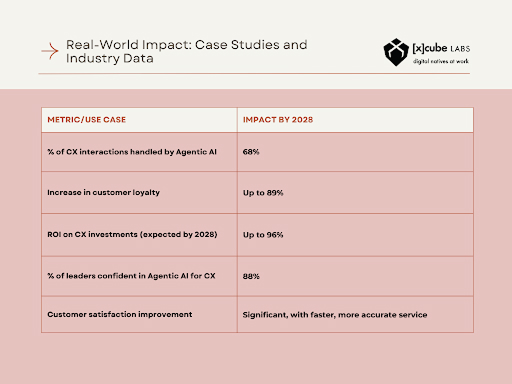Click 'Increase in customer loyalty' row label
This screenshot has width=512, height=384.
pos(103,193)
